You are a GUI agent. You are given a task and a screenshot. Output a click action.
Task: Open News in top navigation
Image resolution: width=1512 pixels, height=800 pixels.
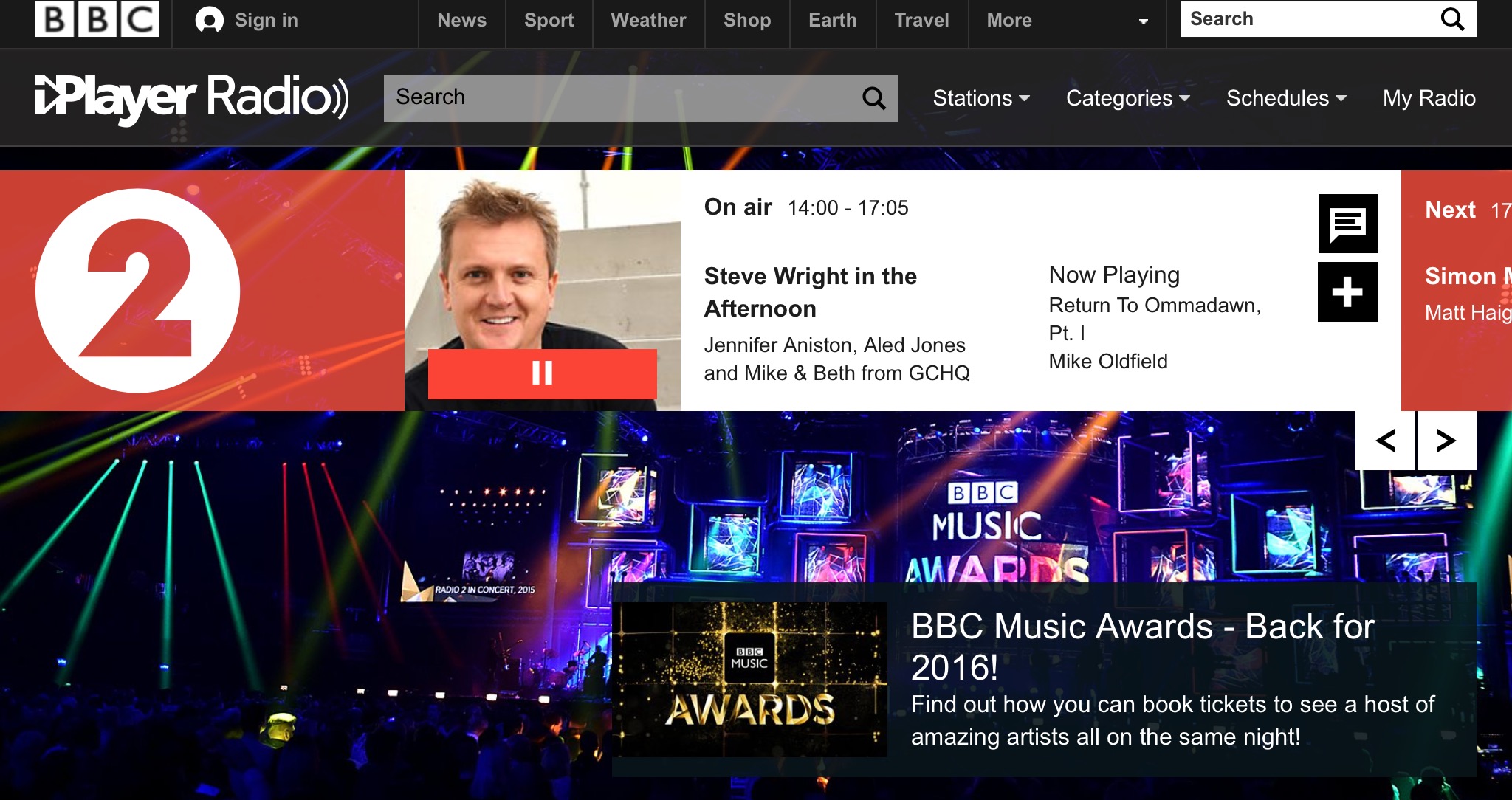pyautogui.click(x=461, y=20)
